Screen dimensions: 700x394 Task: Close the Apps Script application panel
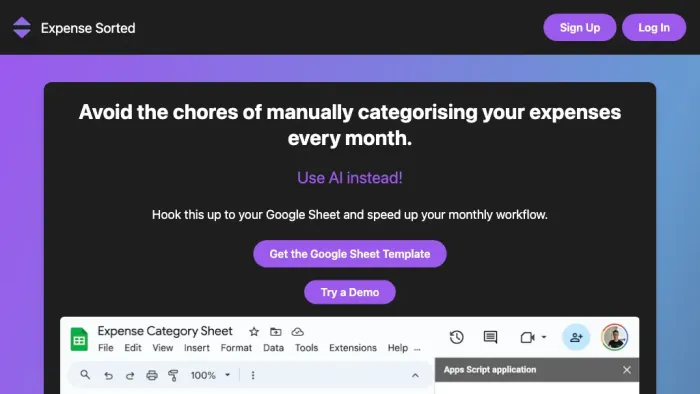coord(627,369)
